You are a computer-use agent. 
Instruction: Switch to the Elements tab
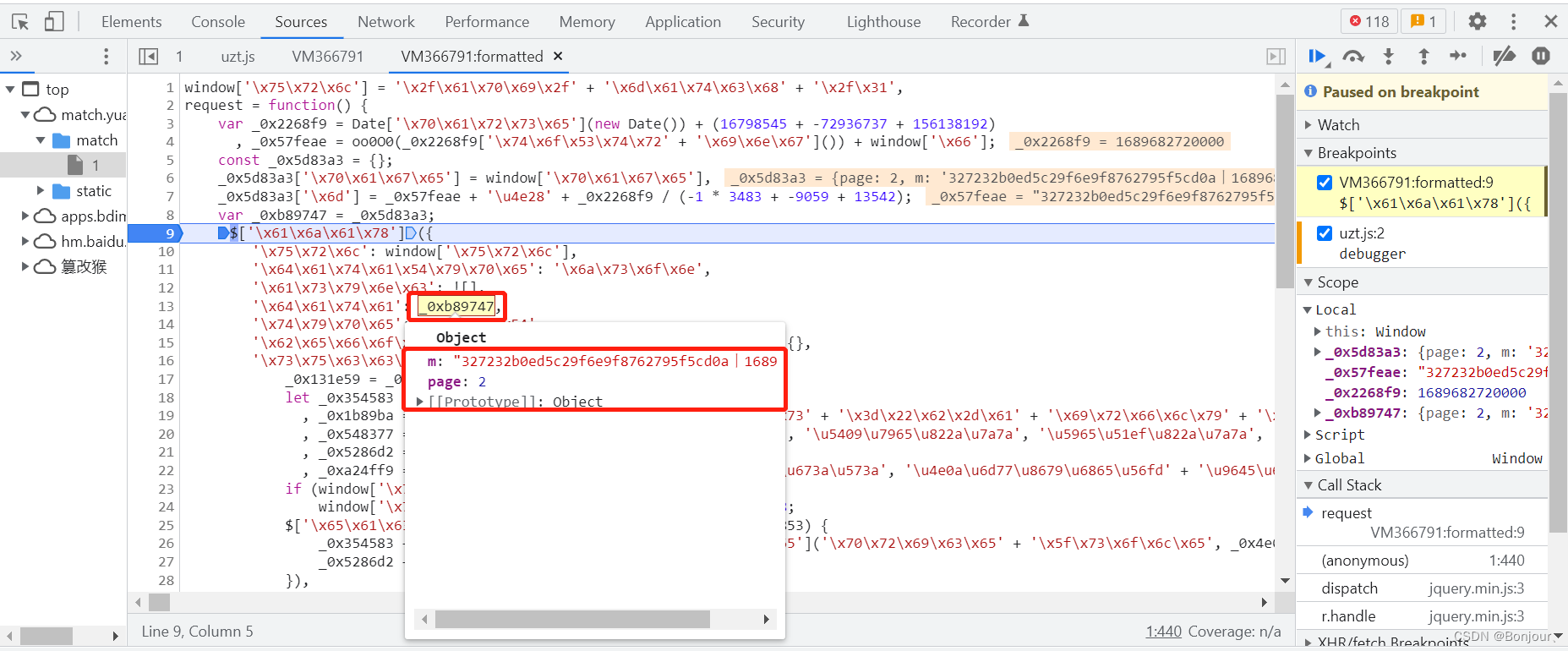tap(131, 22)
